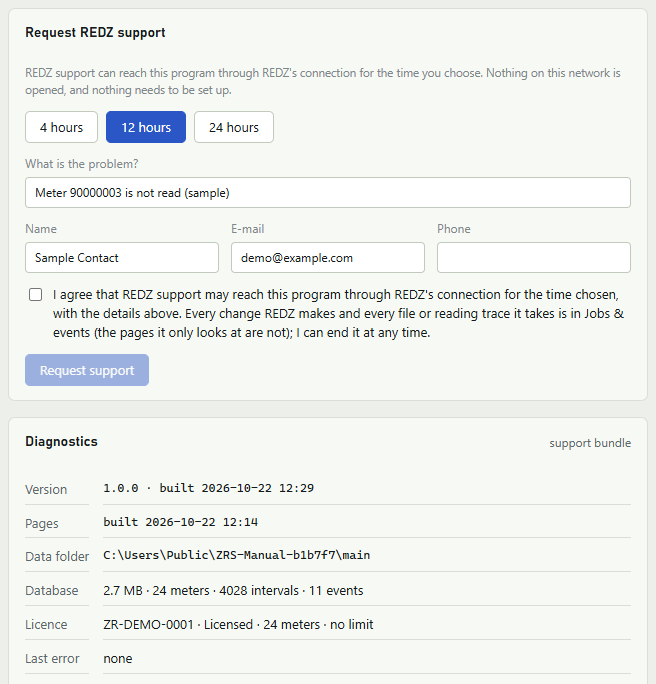Click the 'Database' row label
The width and height of the screenshot is (656, 684).
tap(52, 591)
